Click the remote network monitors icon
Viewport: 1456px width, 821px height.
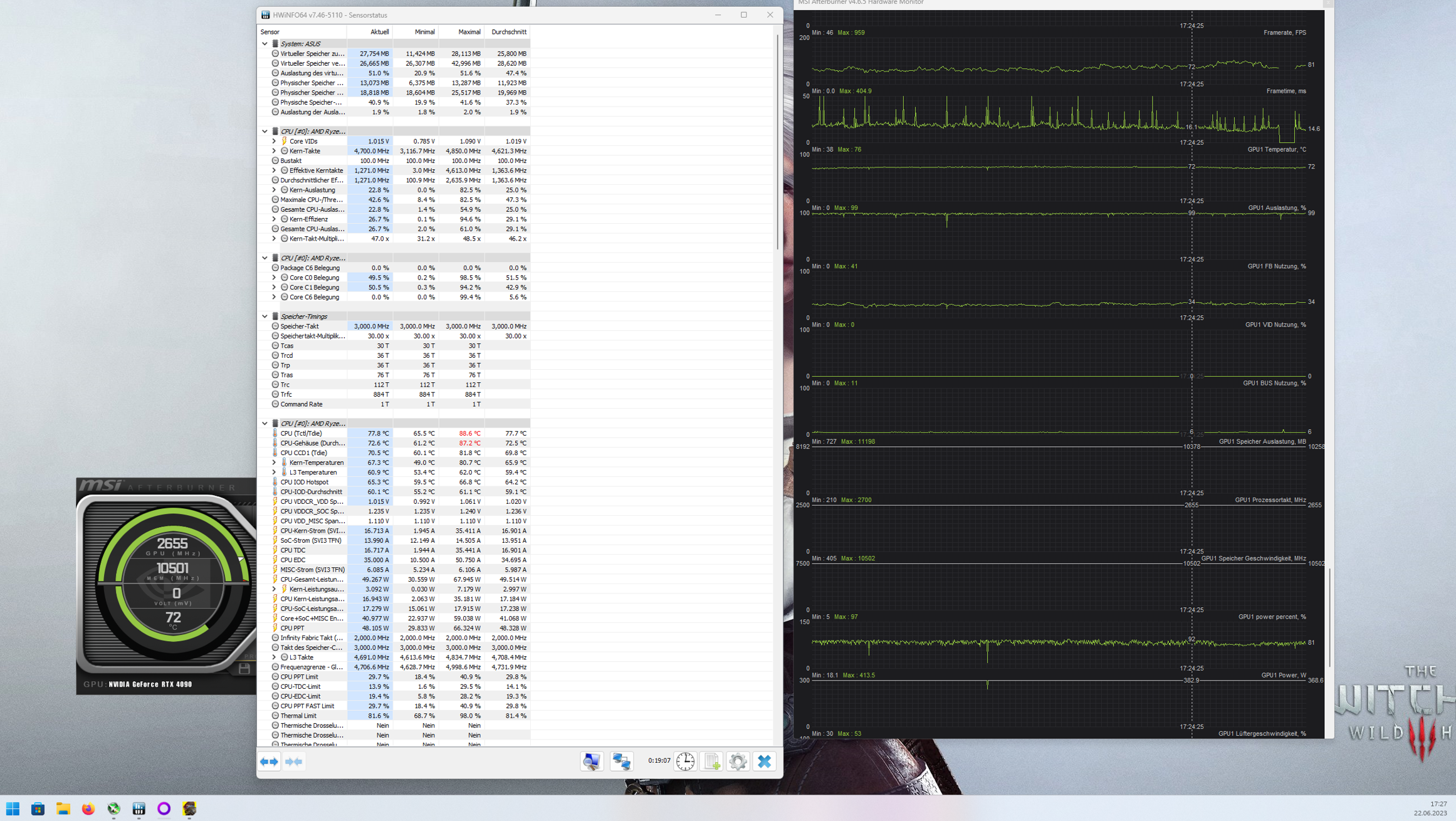tap(622, 761)
